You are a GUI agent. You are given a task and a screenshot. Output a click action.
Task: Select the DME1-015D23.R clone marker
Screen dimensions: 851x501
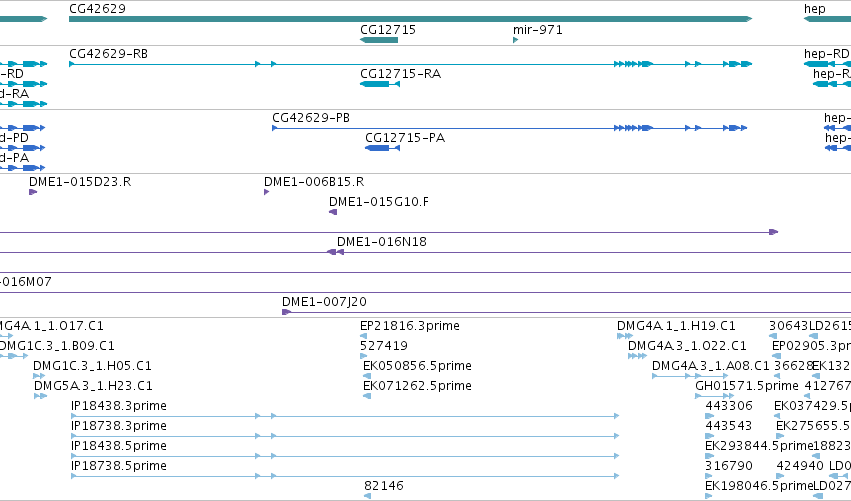pyautogui.click(x=33, y=192)
